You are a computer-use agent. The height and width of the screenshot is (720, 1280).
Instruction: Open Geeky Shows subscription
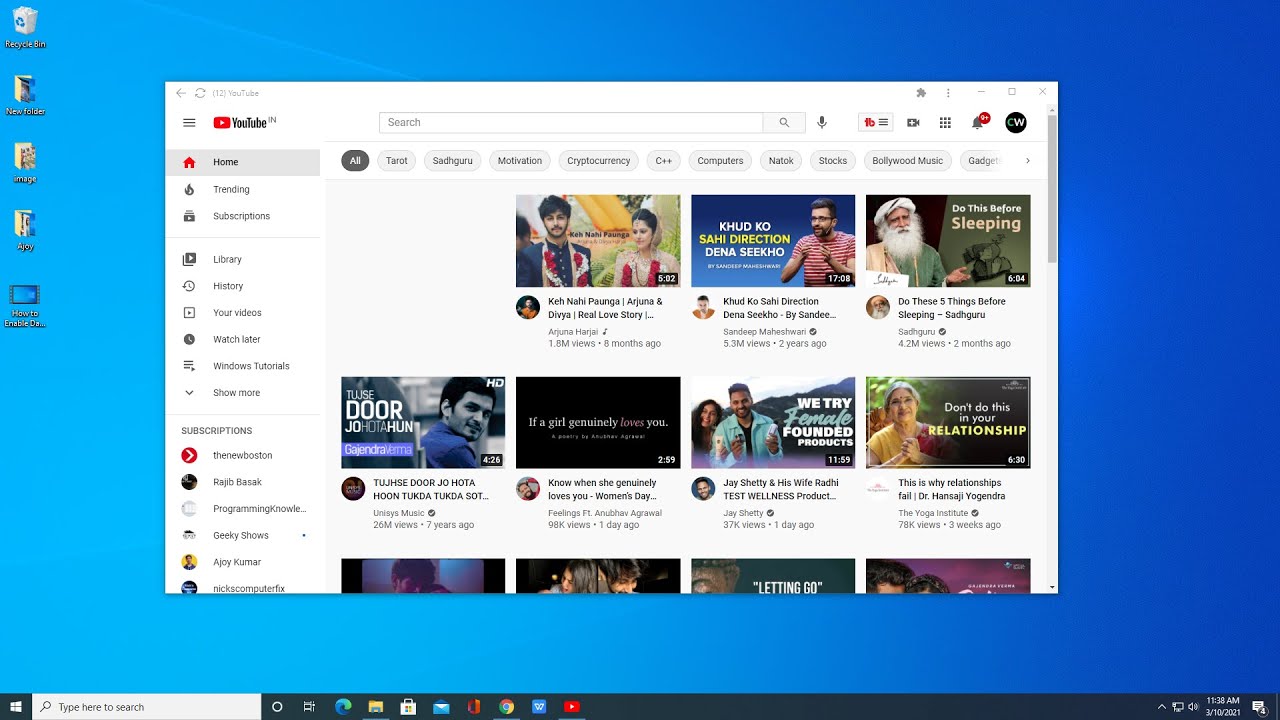coord(243,535)
